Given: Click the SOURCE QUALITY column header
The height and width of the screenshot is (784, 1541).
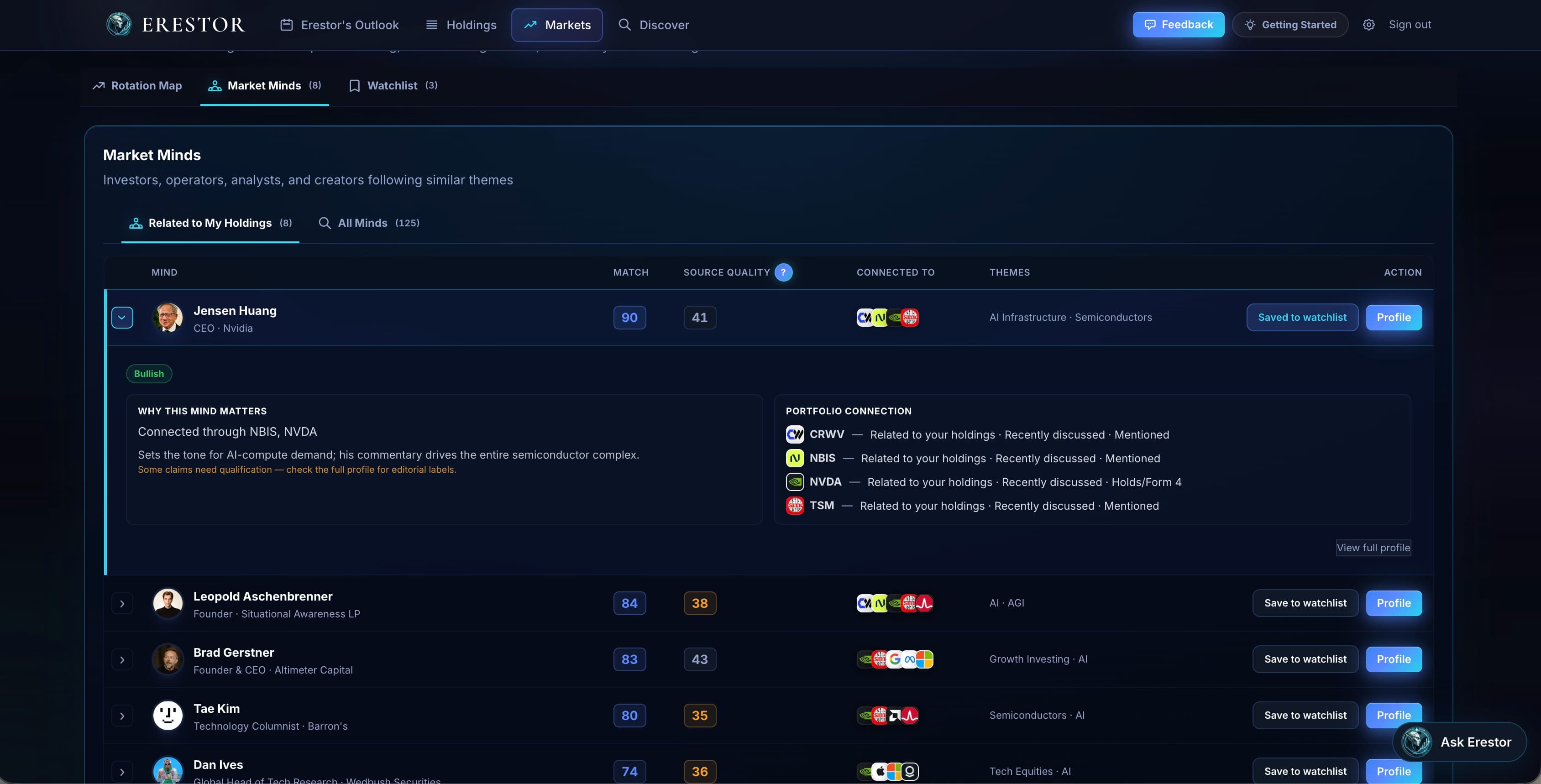Looking at the screenshot, I should pos(726,272).
